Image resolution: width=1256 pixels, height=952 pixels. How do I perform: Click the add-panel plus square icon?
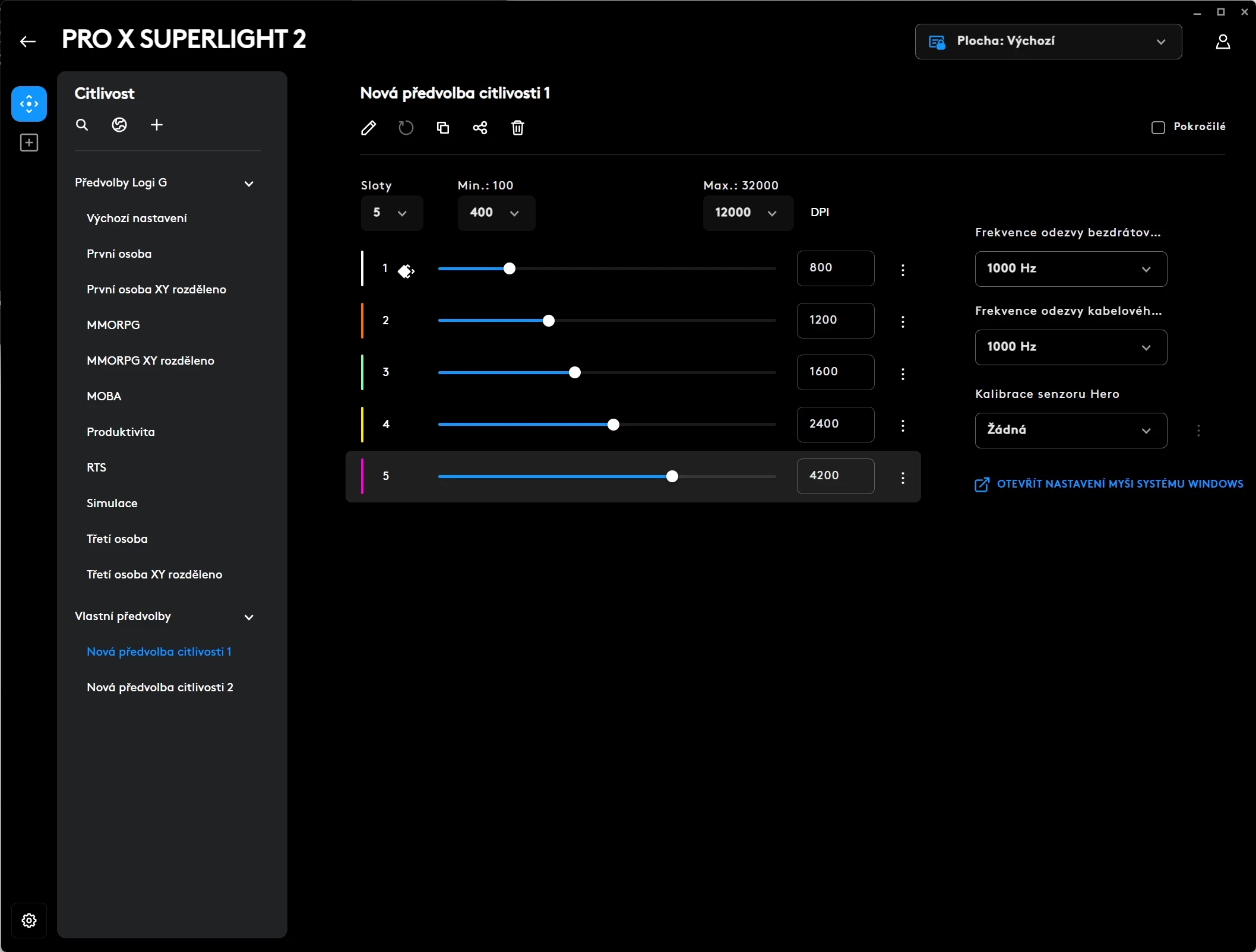tap(29, 143)
